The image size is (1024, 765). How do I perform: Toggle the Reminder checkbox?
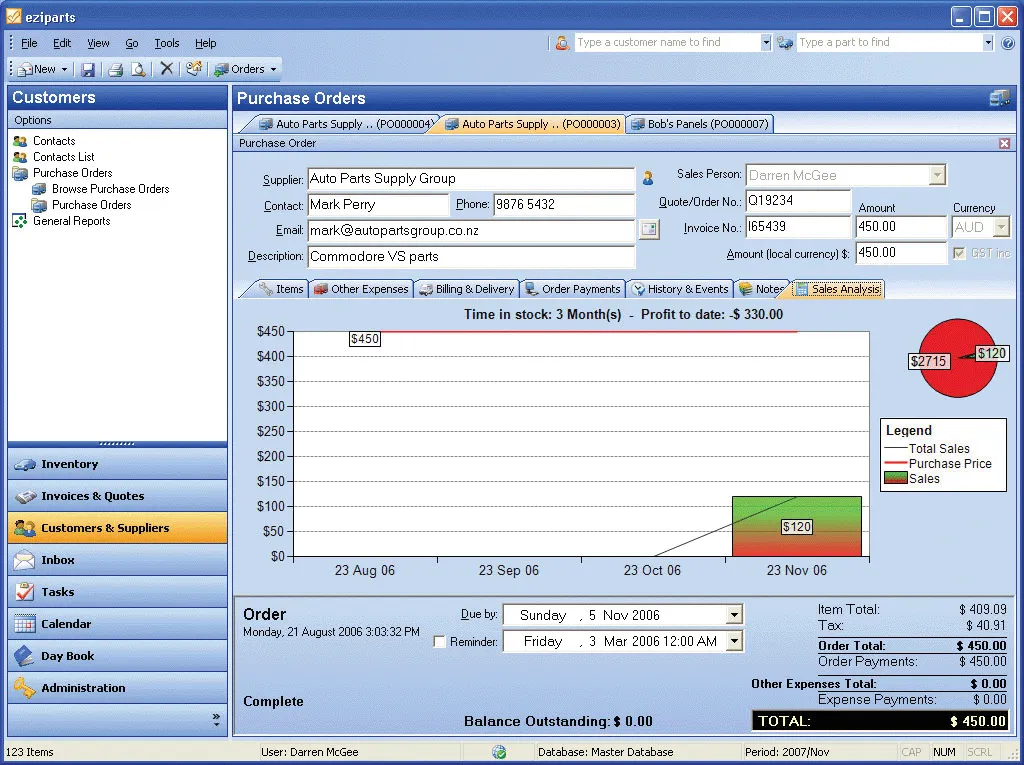click(440, 642)
